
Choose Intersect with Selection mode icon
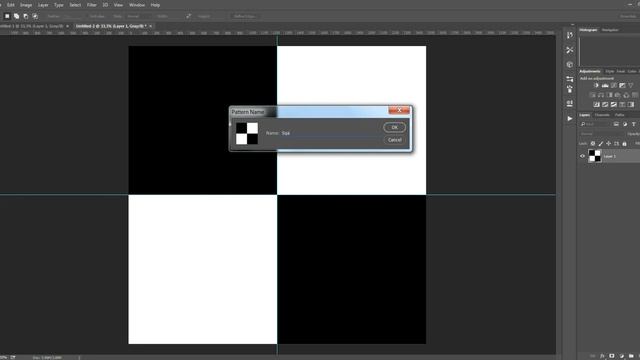pyautogui.click(x=35, y=16)
